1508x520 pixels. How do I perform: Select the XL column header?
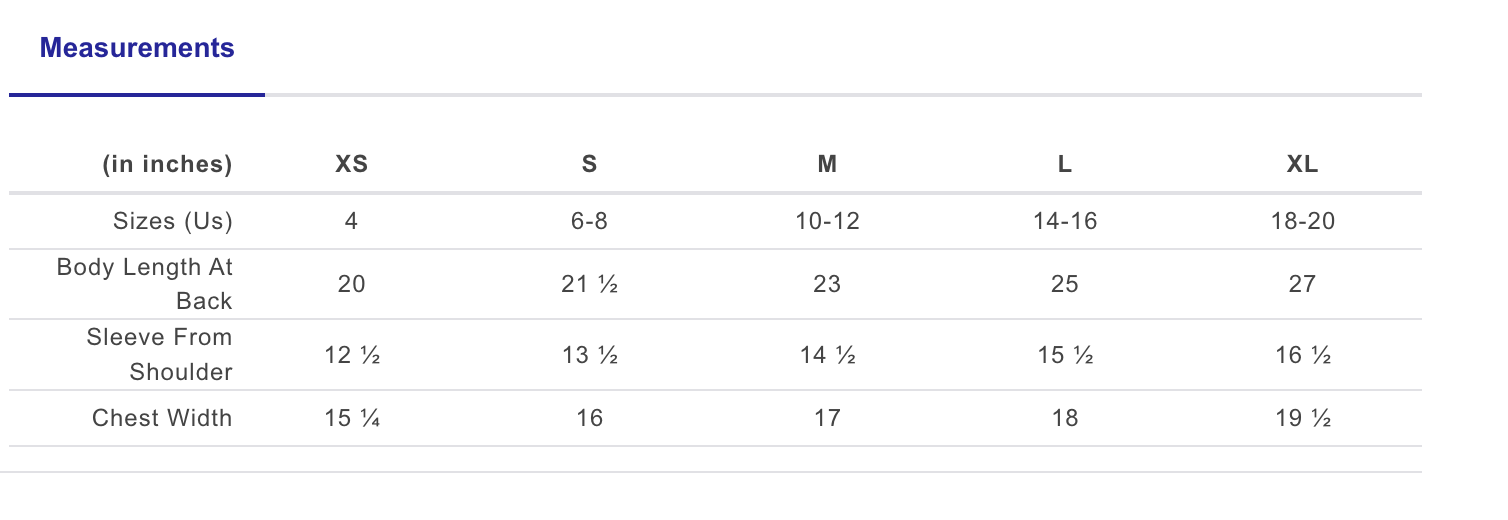coord(1302,165)
